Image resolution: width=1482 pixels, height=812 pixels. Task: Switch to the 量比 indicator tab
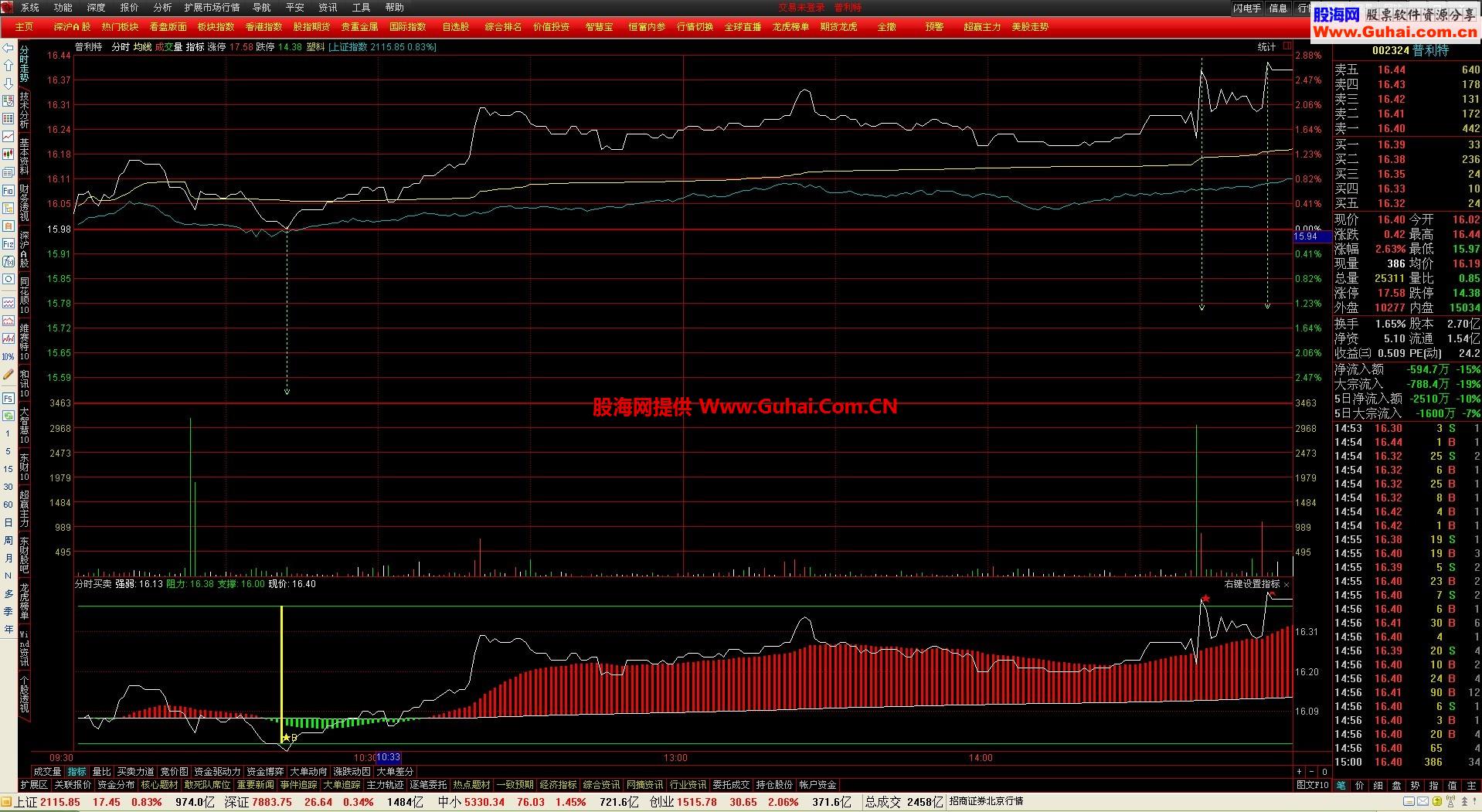click(101, 771)
